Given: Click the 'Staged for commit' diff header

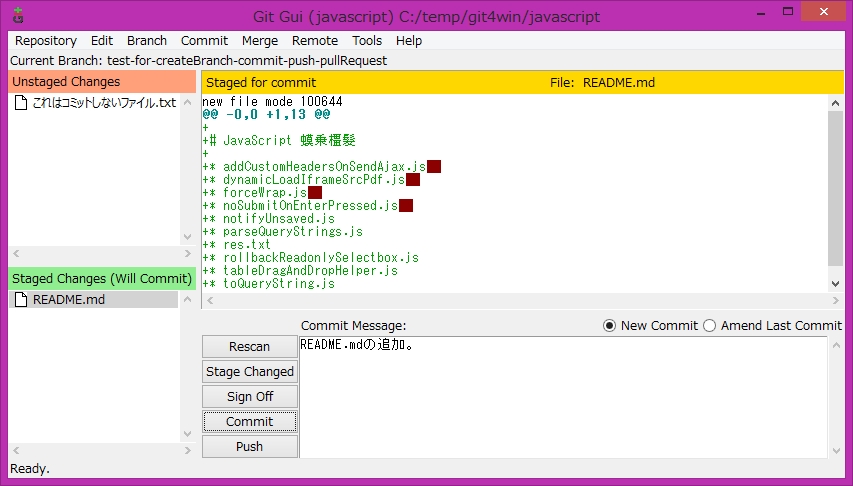Looking at the screenshot, I should pos(261,83).
